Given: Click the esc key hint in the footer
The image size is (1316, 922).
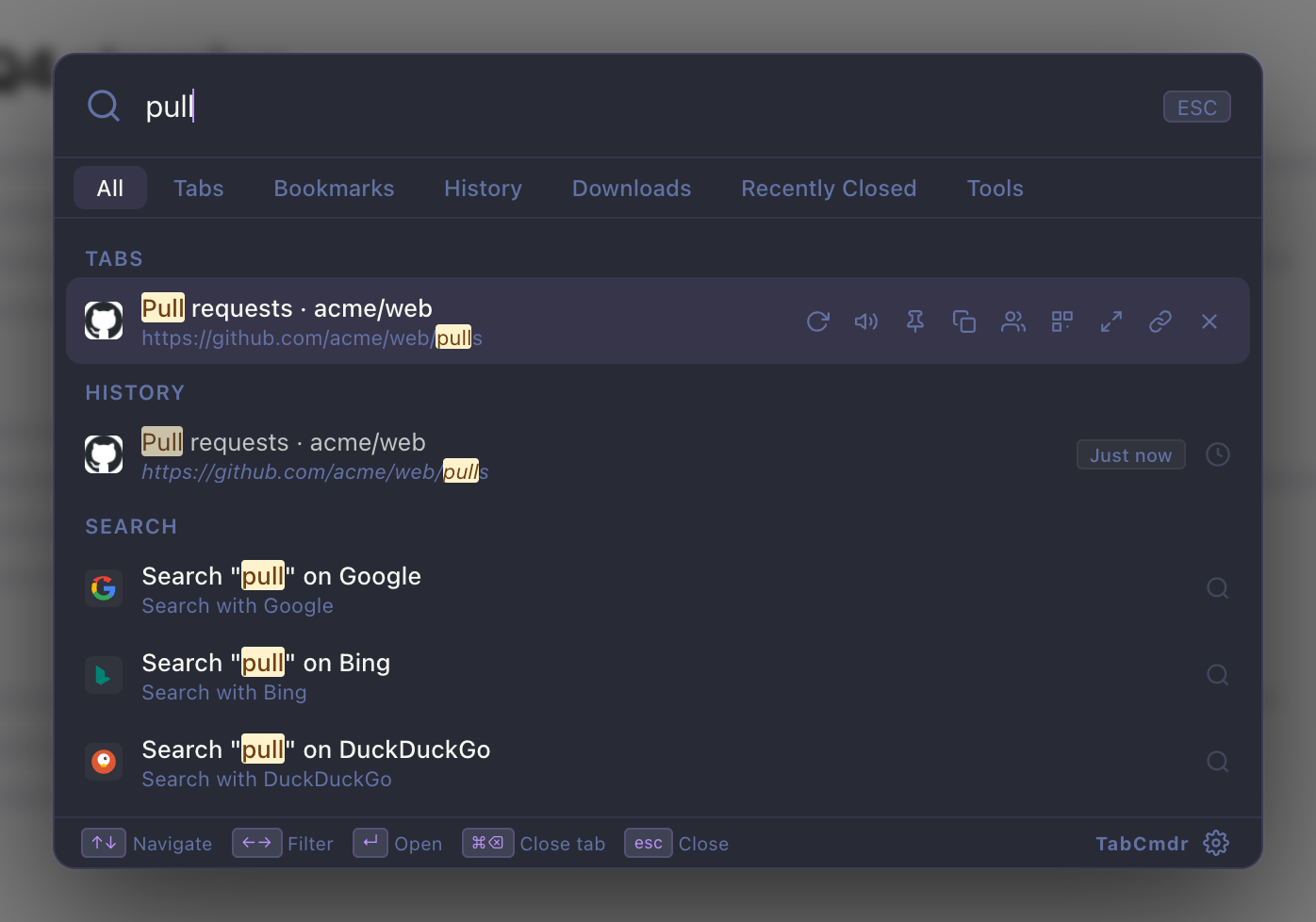Looking at the screenshot, I should [x=649, y=843].
